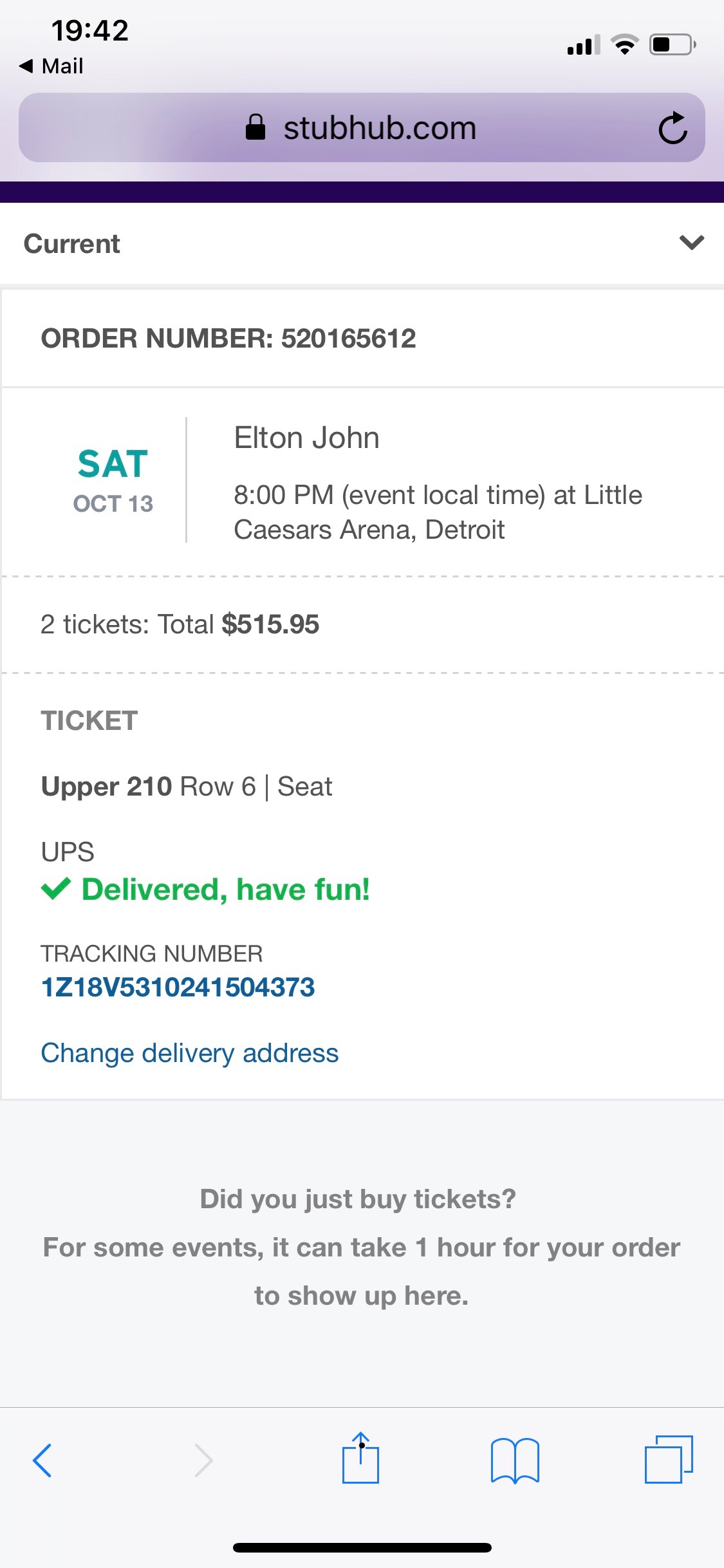Tap the Delivered, have fun! status
The image size is (724, 1568).
click(225, 890)
